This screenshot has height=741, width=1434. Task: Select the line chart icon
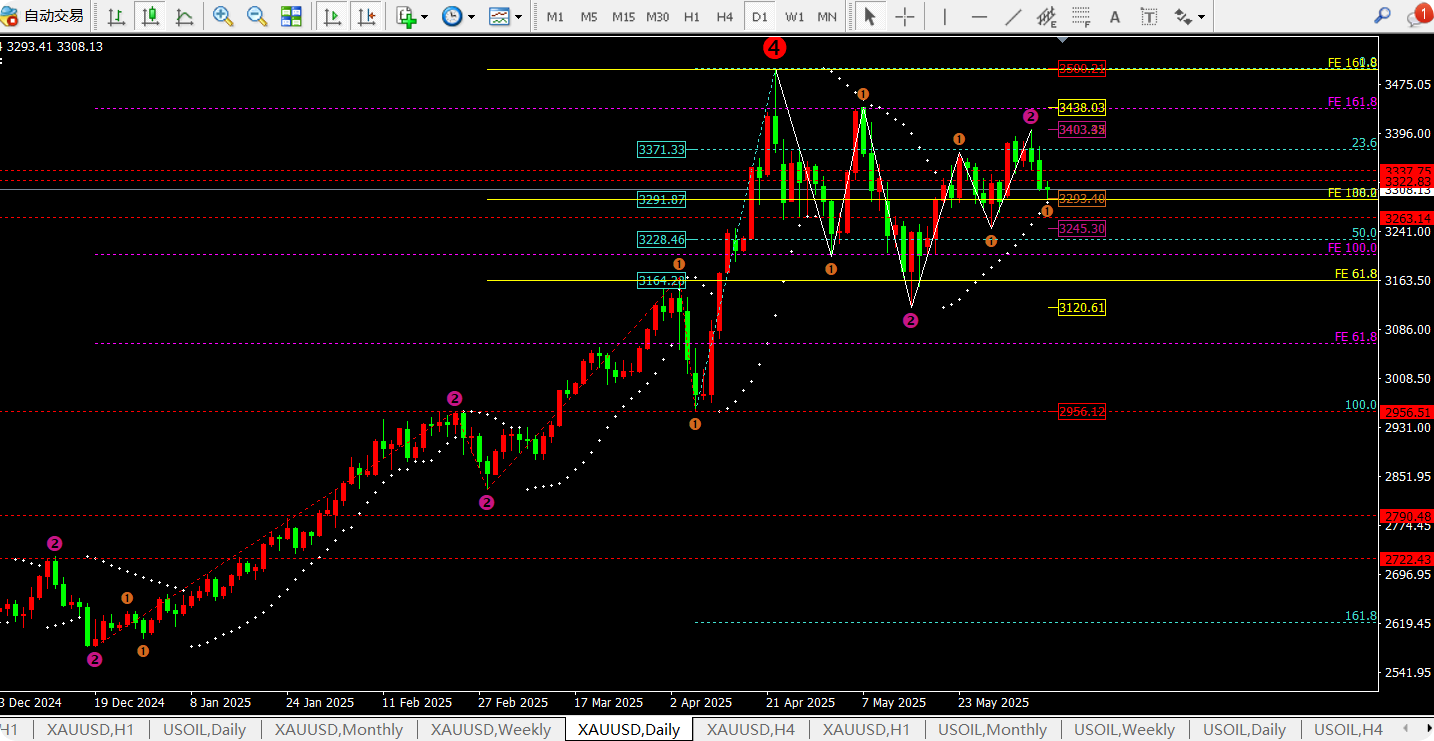click(x=185, y=16)
